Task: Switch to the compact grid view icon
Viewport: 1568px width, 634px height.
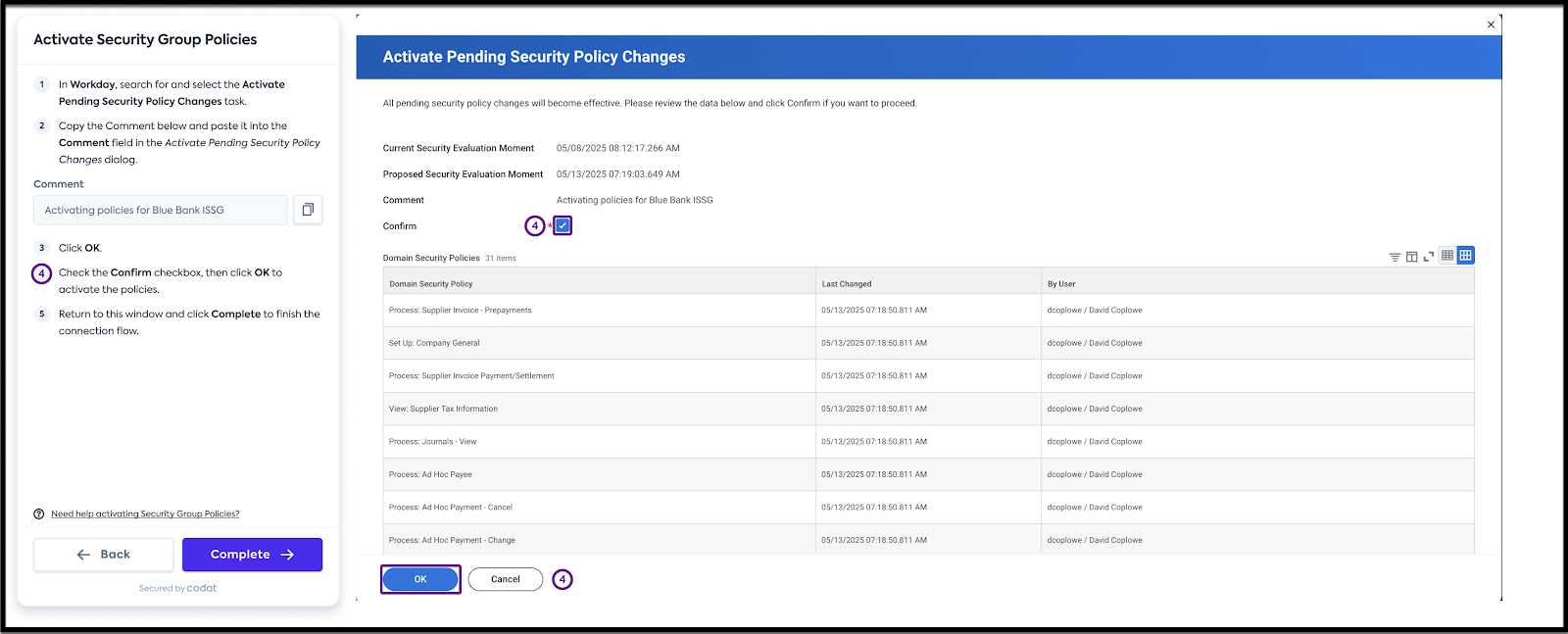Action: tap(1447, 256)
